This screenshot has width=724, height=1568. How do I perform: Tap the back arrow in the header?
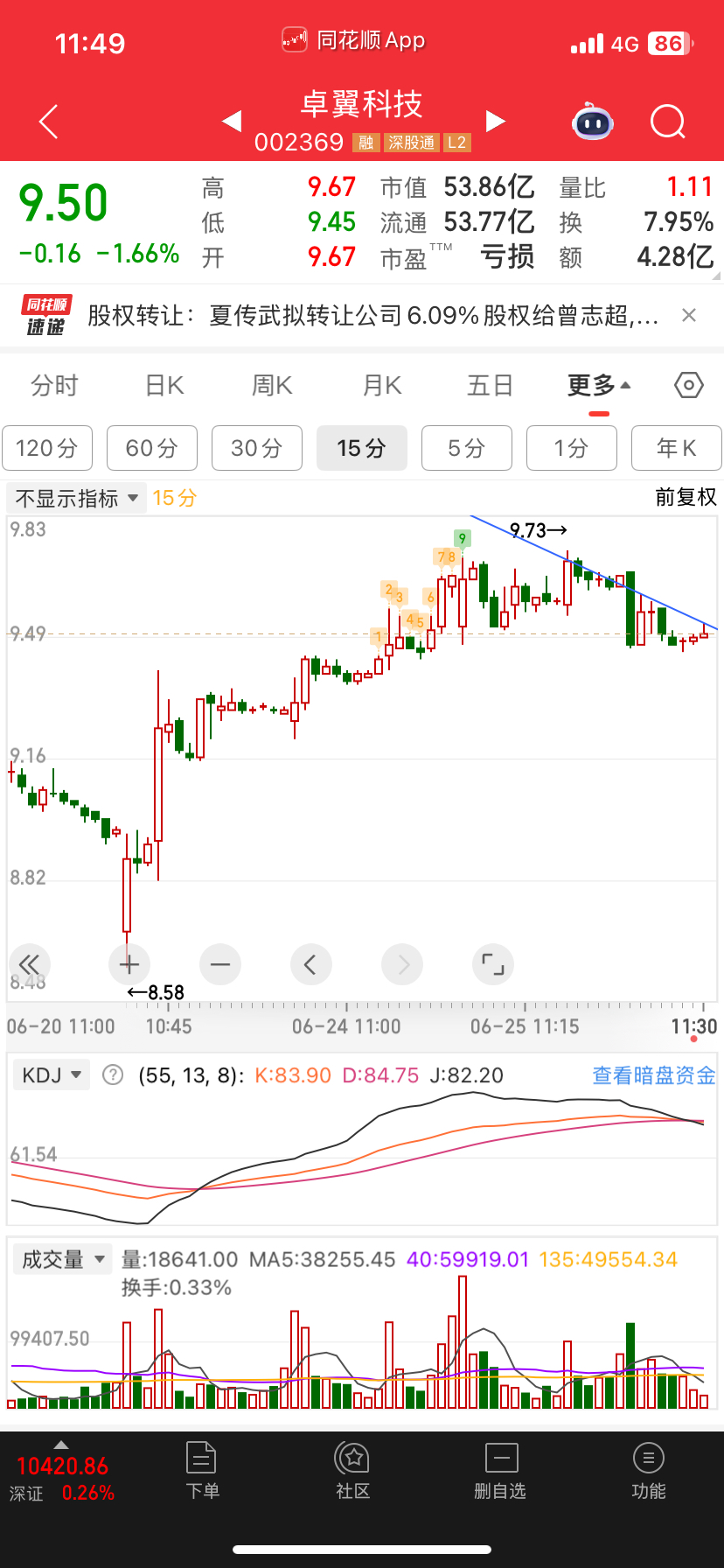pyautogui.click(x=49, y=122)
